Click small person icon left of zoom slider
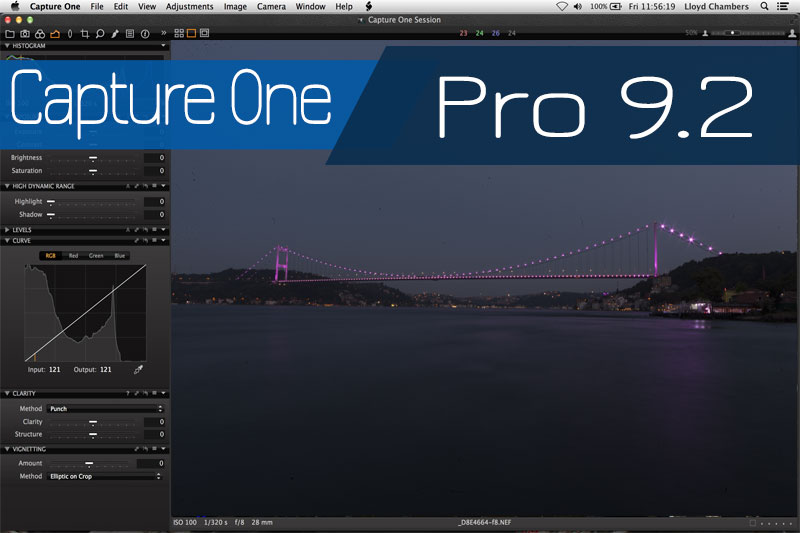 [x=705, y=33]
